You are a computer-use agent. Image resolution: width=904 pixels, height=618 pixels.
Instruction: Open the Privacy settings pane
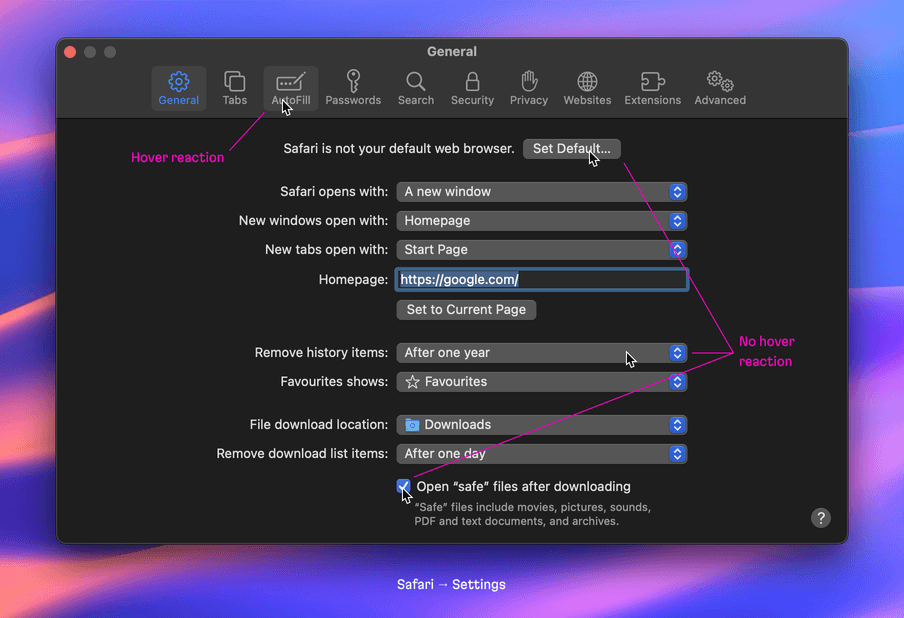[529, 88]
